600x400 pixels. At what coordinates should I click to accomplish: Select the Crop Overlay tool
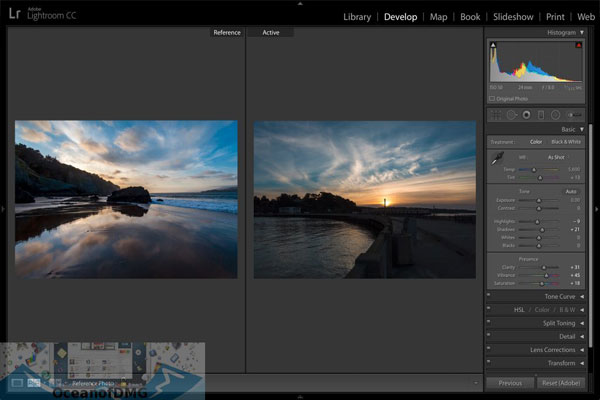pyautogui.click(x=497, y=115)
